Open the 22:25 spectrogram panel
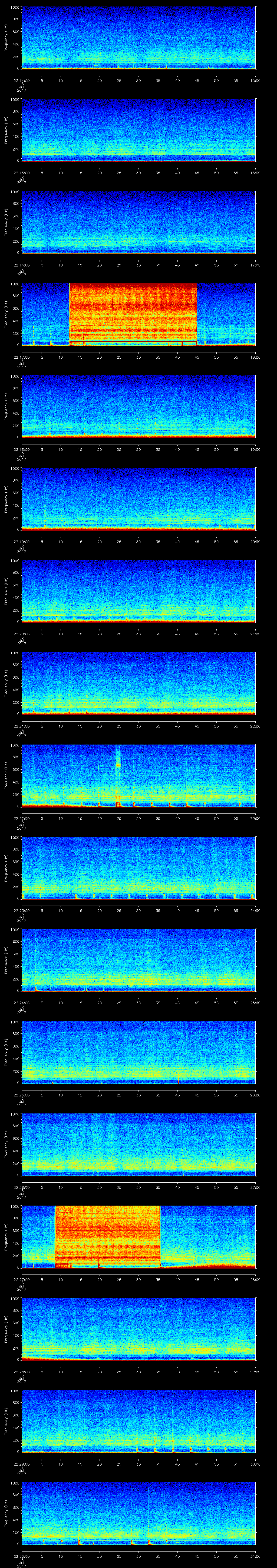The image size is (277, 1568). [138, 1051]
